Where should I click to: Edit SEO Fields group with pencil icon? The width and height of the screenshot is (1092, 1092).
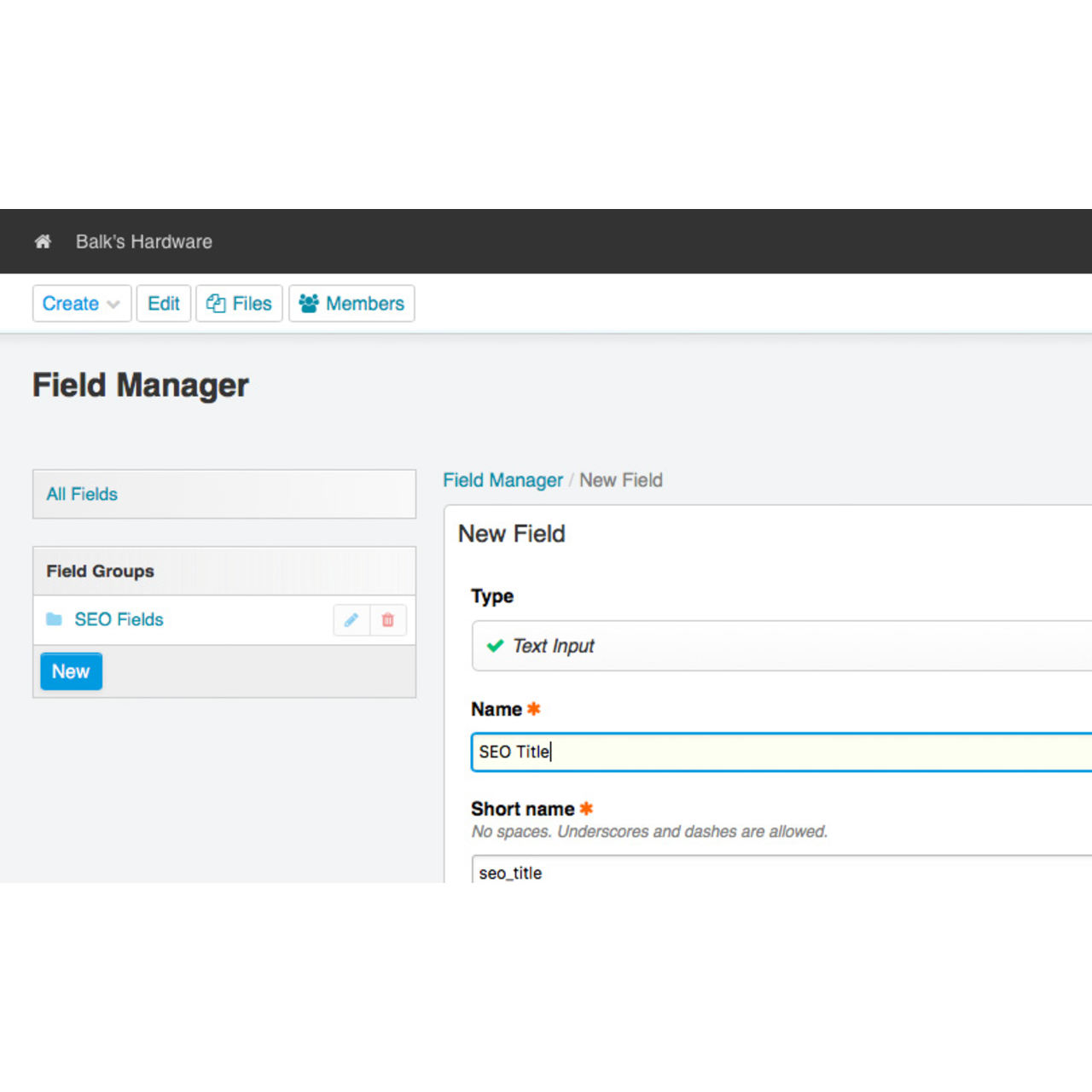coord(351,620)
